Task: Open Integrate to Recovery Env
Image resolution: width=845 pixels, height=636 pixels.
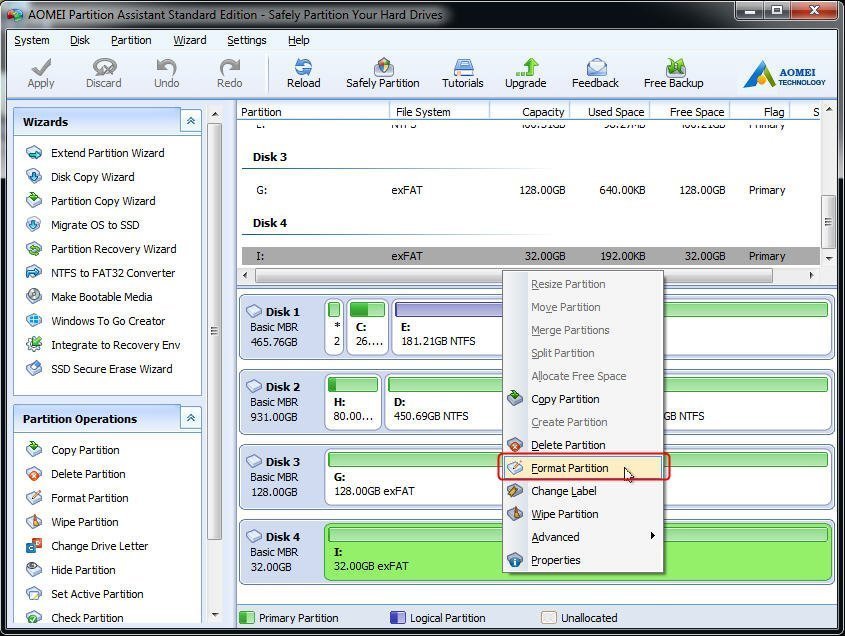Action: coord(103,345)
